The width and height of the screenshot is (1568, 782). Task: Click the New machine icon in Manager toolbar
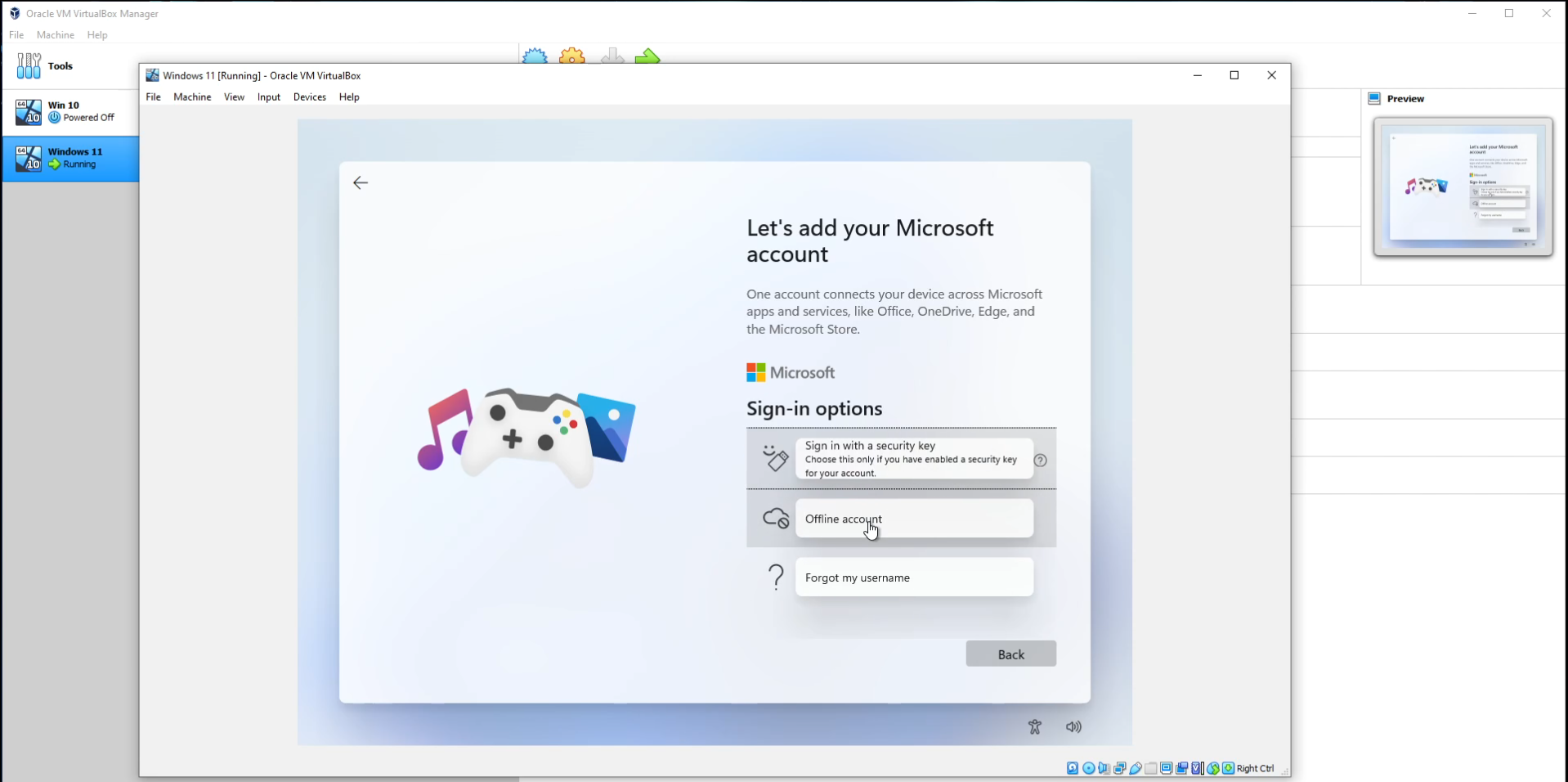[535, 56]
